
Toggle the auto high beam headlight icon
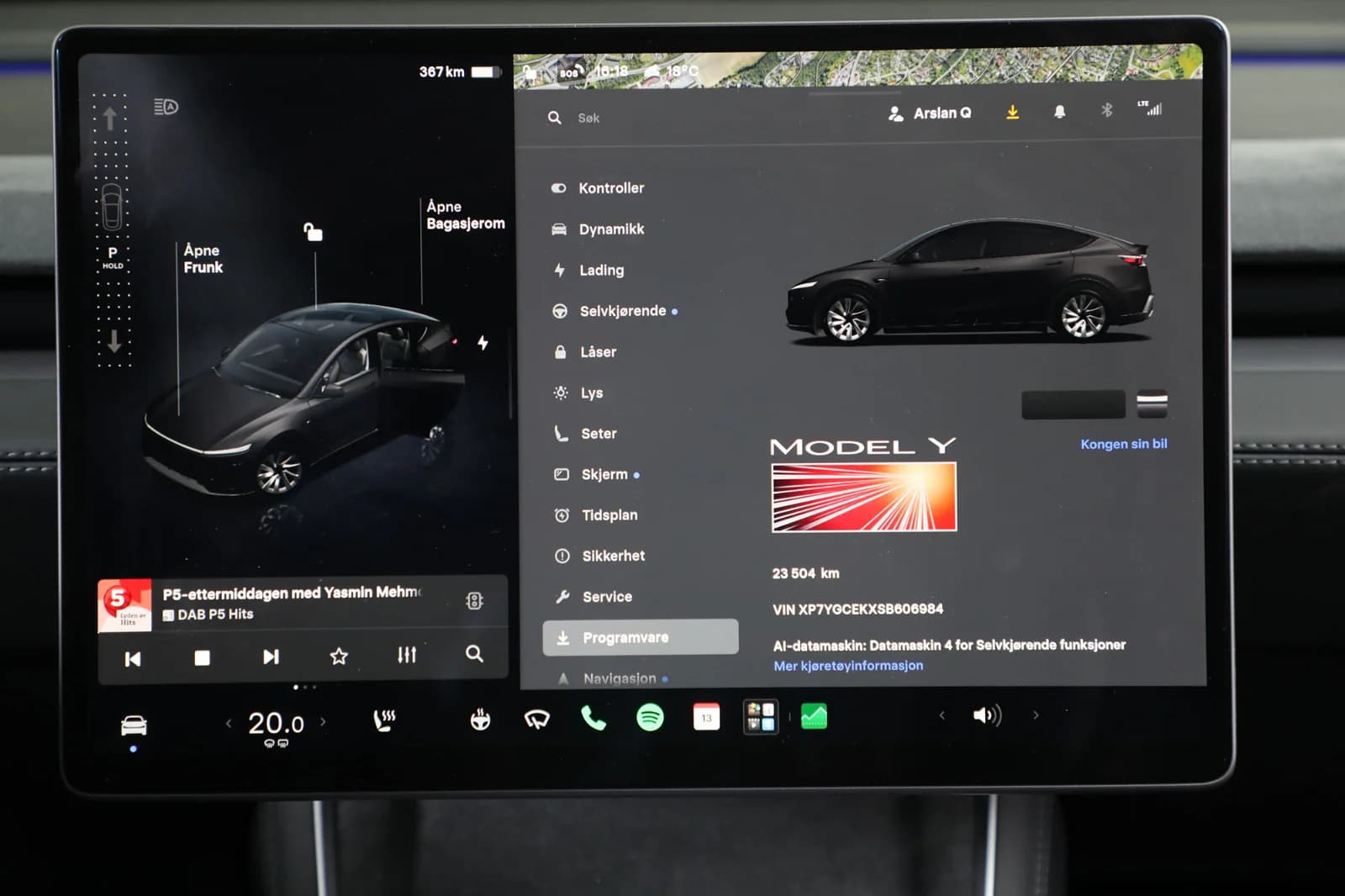[x=166, y=107]
